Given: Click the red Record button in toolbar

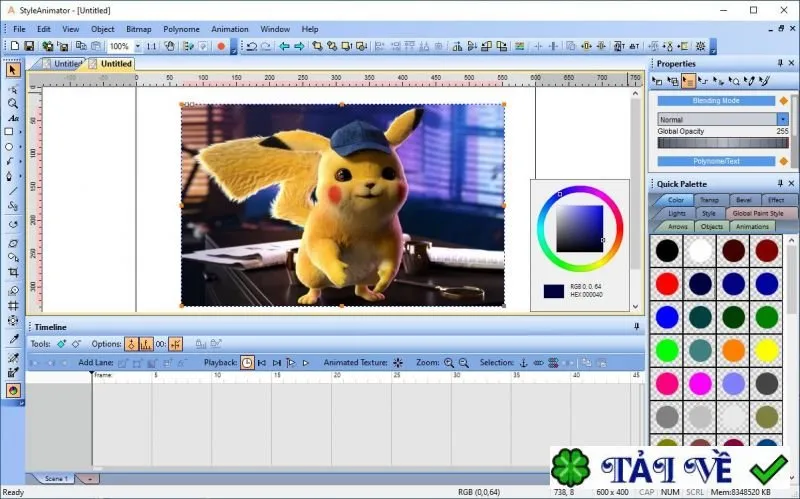Looking at the screenshot, I should [x=221, y=46].
